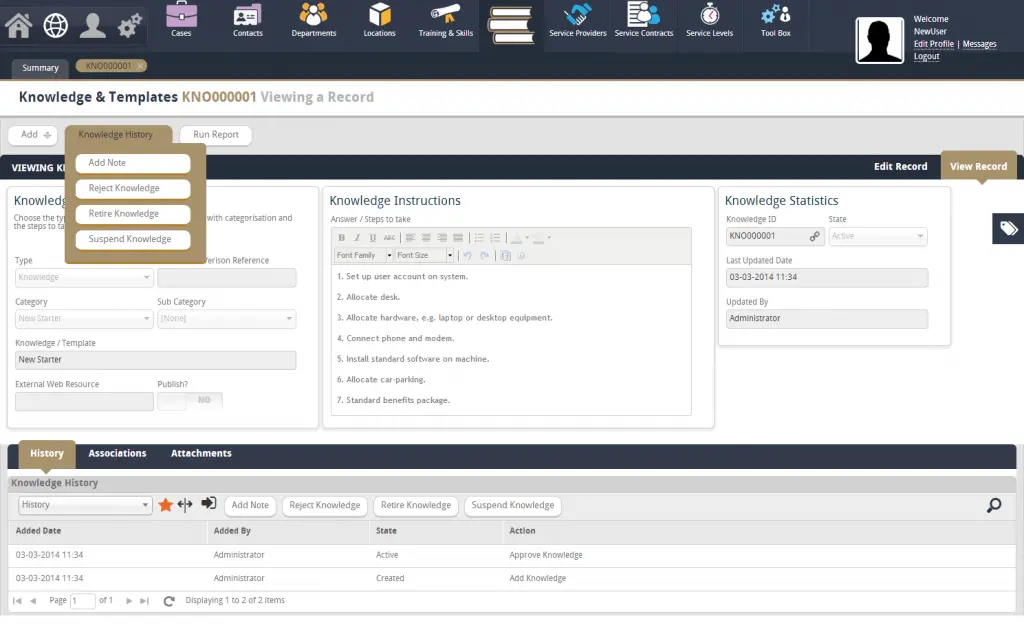Open the Service Contracts module

tap(643, 20)
